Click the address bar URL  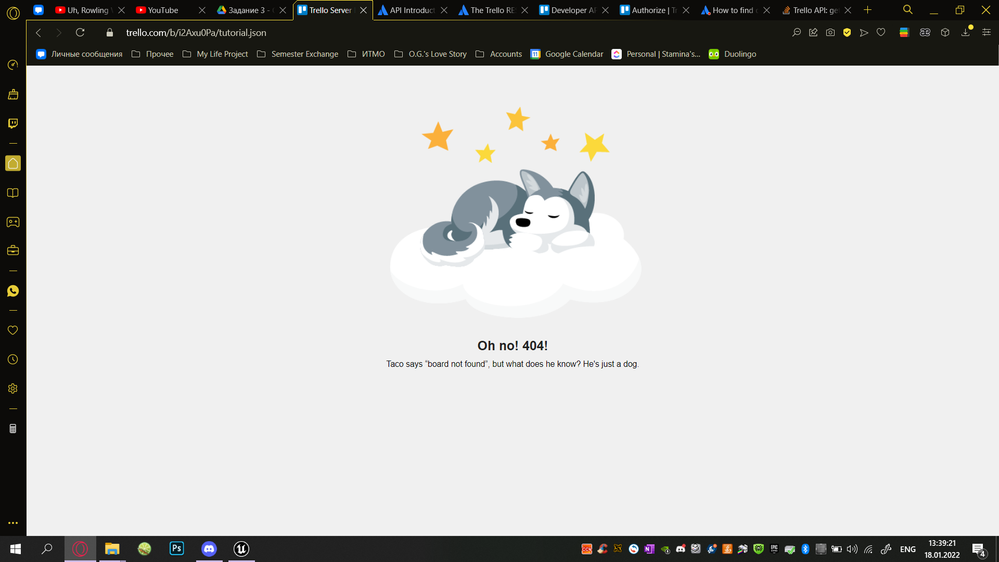[196, 32]
